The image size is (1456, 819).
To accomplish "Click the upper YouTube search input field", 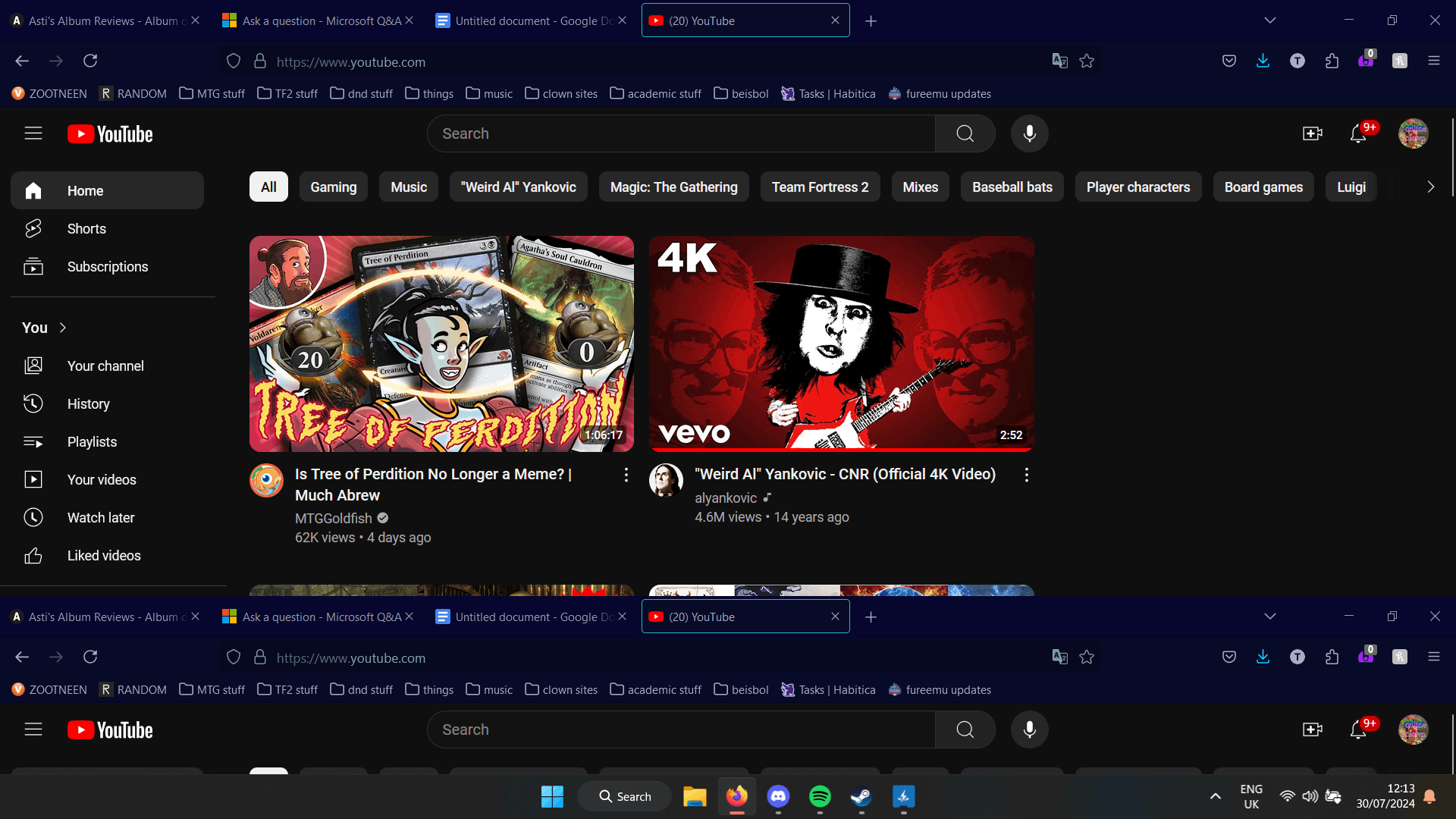I will pos(681,133).
